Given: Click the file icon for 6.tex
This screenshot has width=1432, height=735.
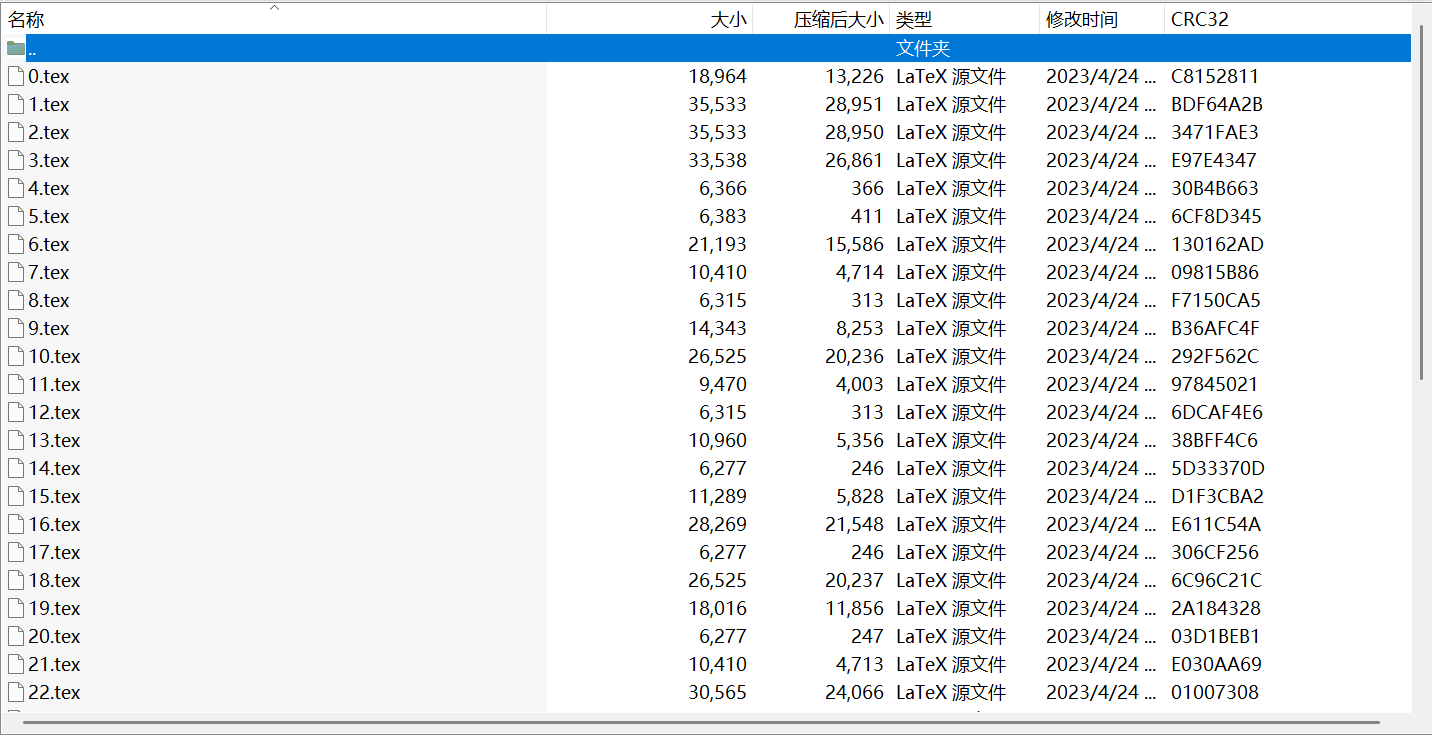Looking at the screenshot, I should pos(16,244).
